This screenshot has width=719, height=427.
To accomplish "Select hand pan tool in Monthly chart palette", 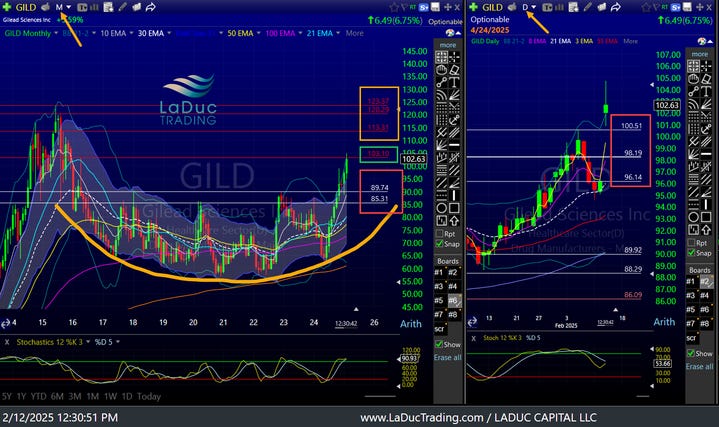I will 441,70.
